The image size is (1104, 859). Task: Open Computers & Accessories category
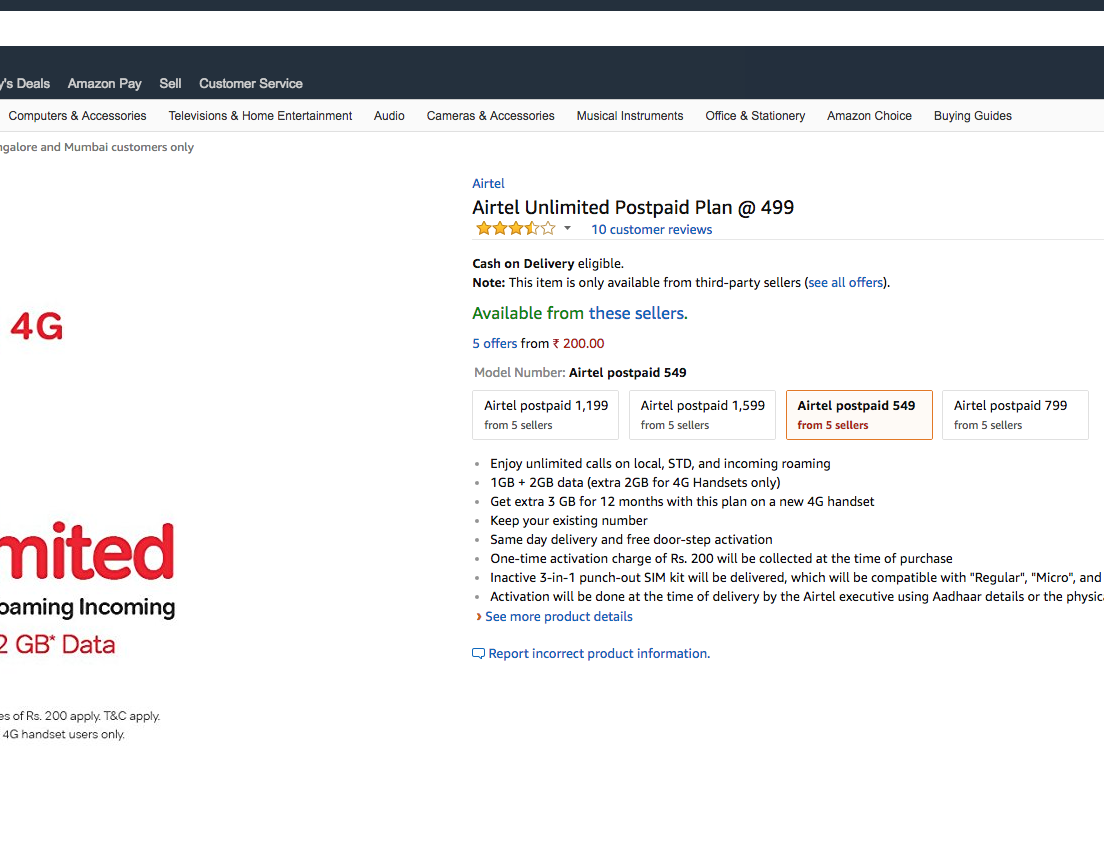(x=77, y=116)
